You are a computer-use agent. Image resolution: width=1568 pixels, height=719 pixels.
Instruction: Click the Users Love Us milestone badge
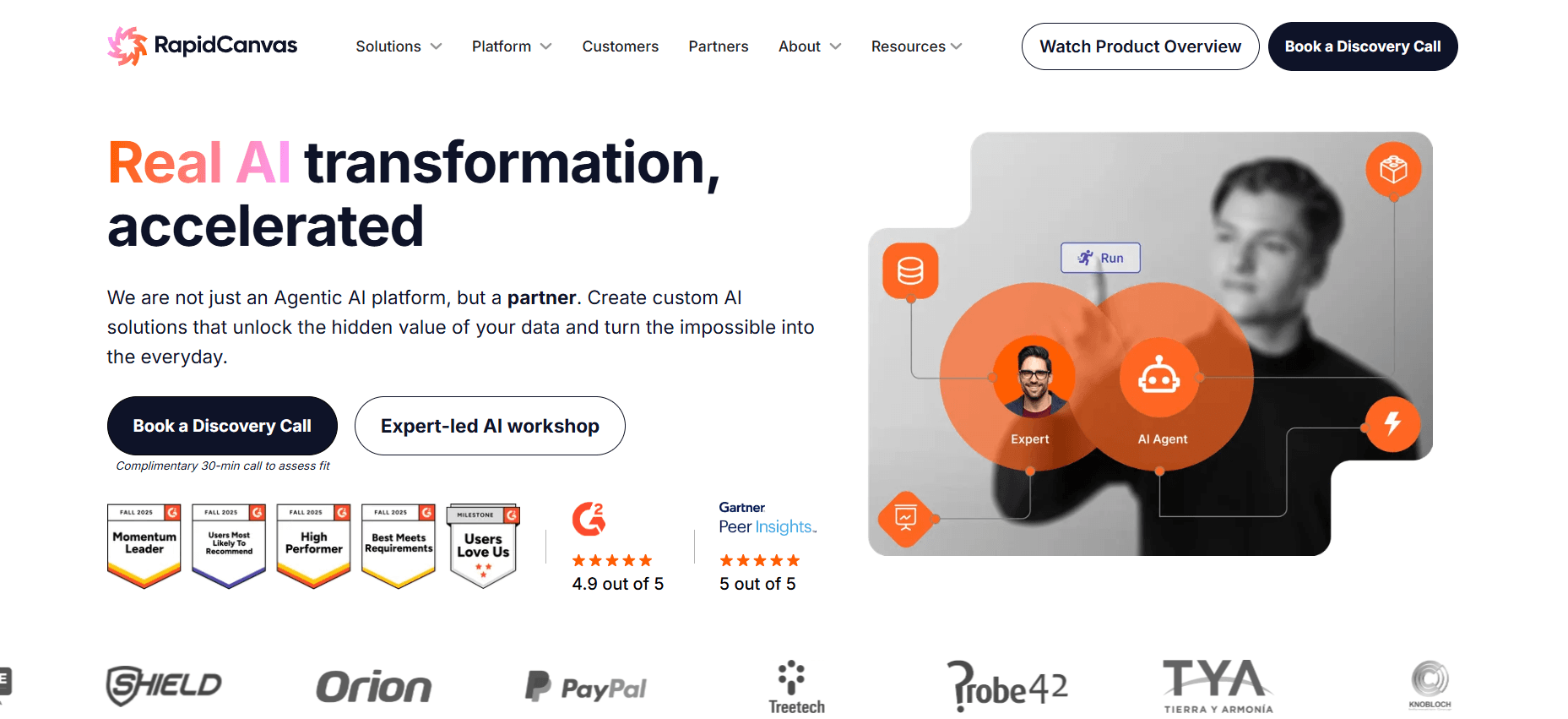(x=484, y=546)
